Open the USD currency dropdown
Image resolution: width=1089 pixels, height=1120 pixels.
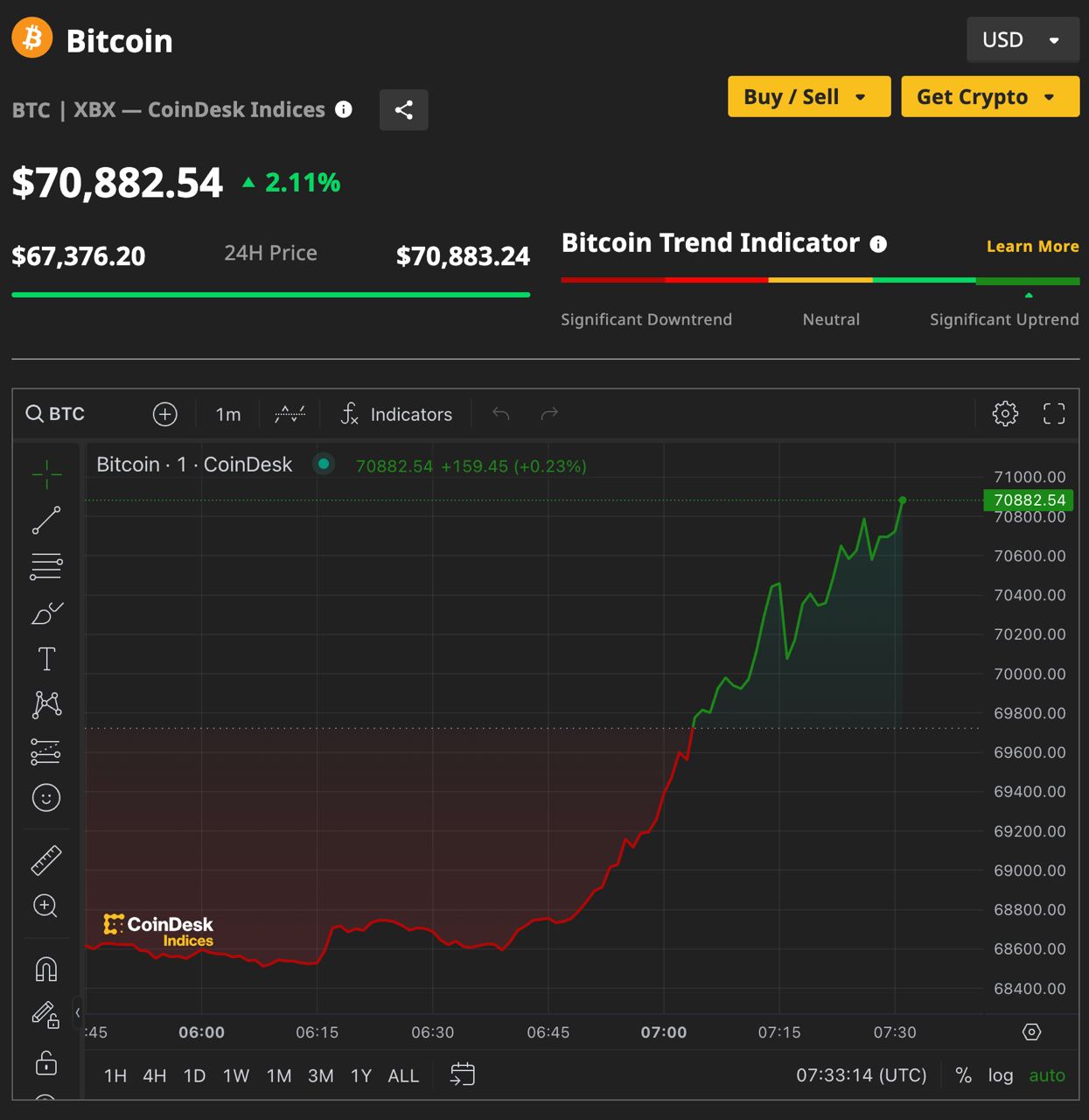click(x=1022, y=40)
